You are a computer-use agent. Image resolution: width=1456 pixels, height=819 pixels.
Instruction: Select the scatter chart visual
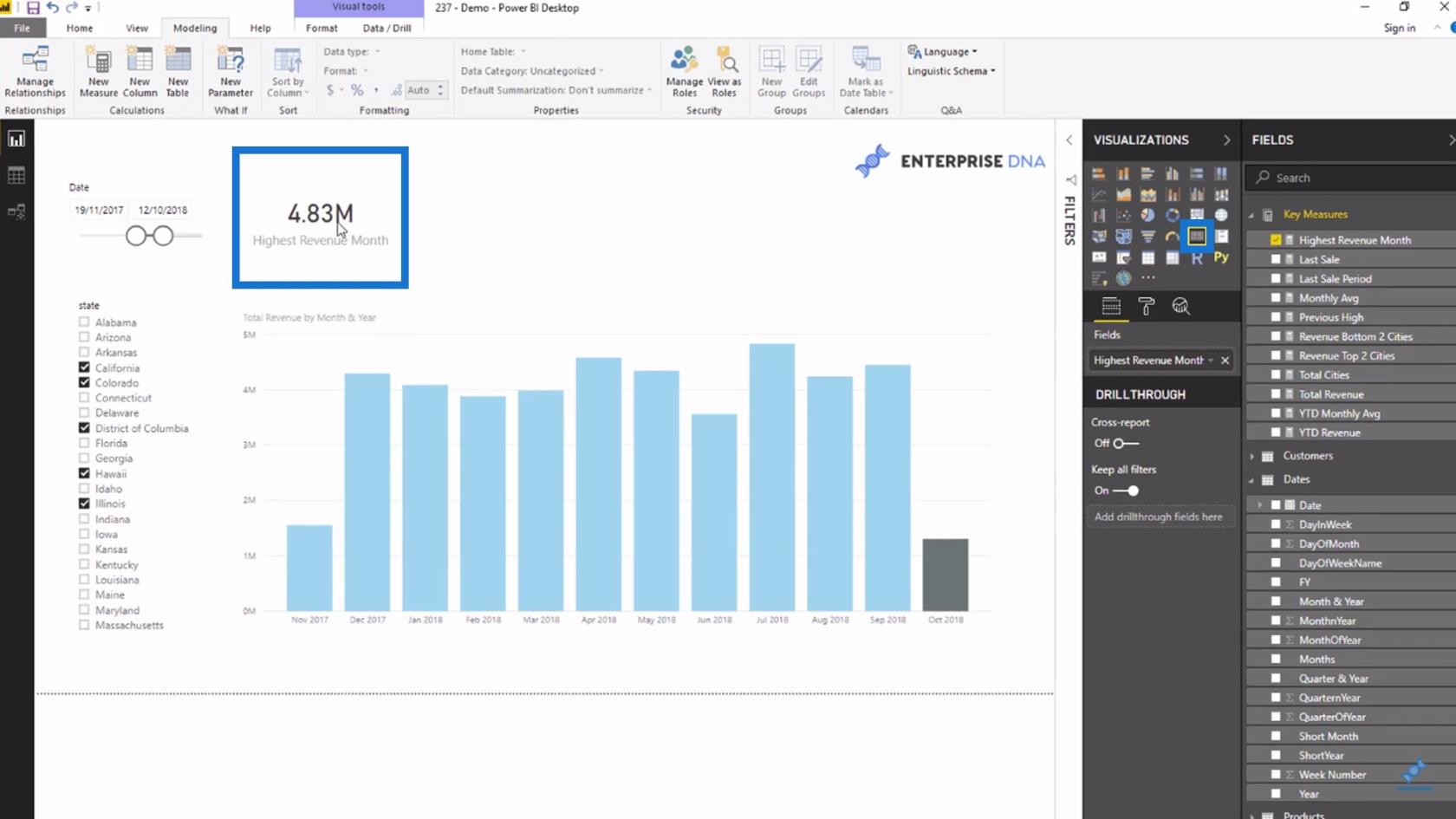1123,215
